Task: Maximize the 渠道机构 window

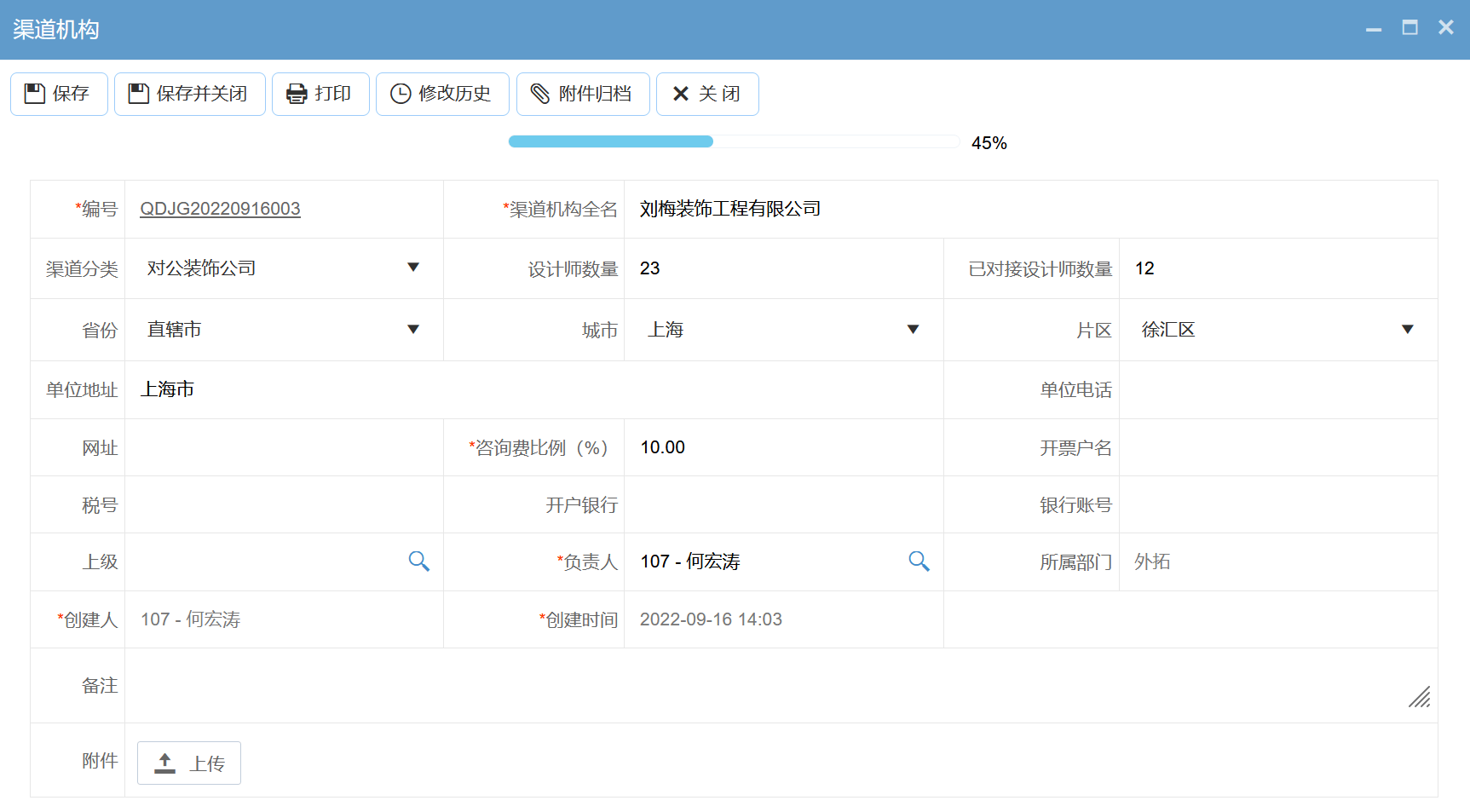Action: click(x=1409, y=28)
